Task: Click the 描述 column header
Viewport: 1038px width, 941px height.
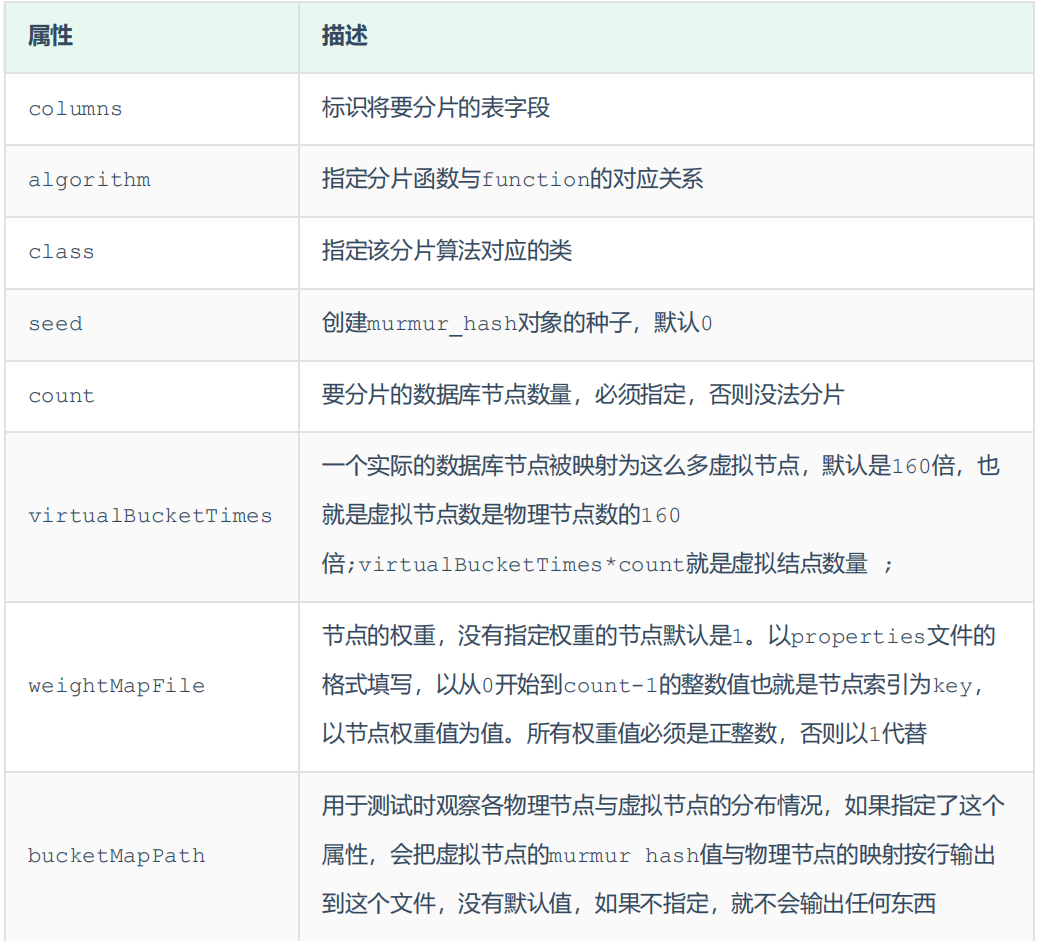Action: [345, 37]
